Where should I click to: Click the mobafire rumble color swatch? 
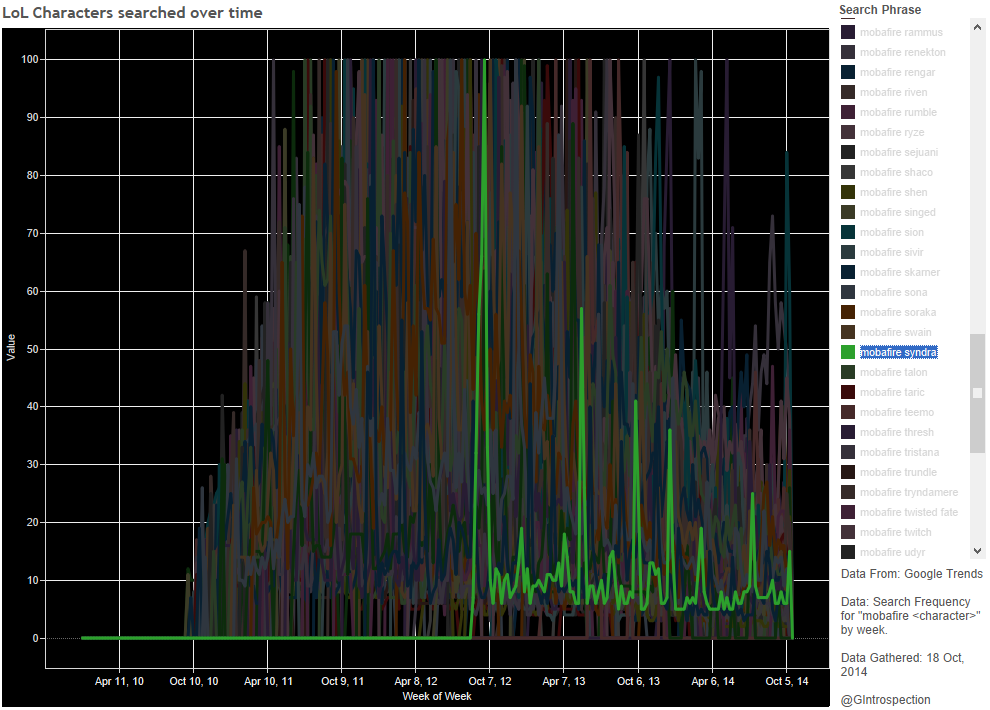click(x=848, y=112)
